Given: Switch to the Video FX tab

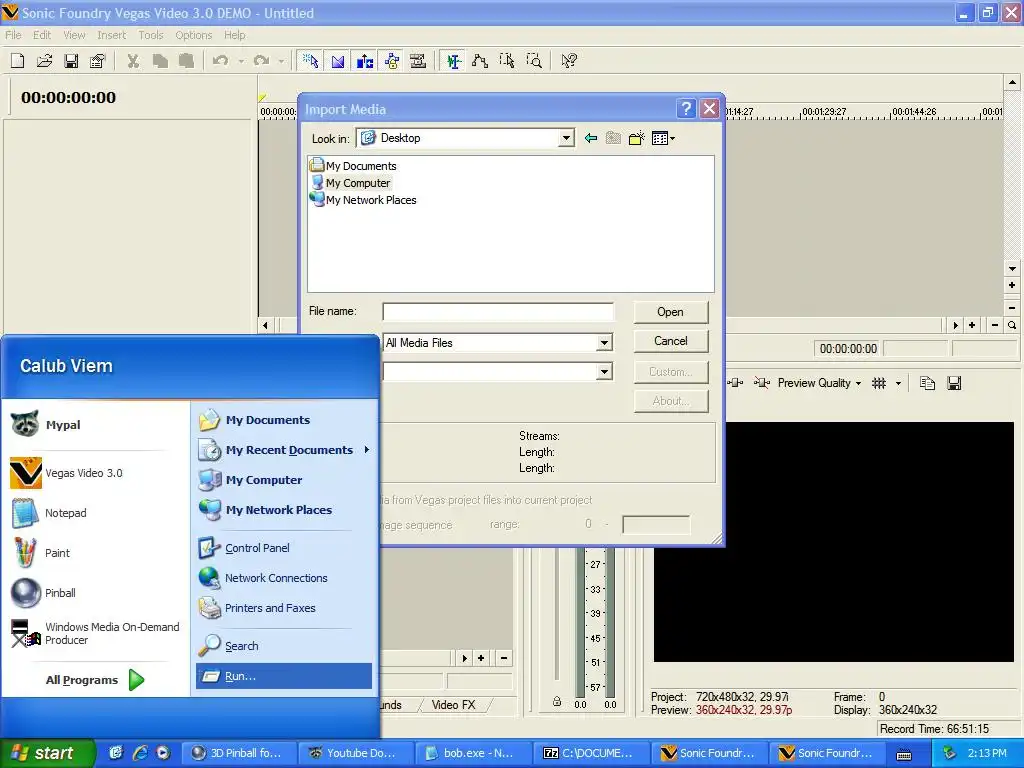Looking at the screenshot, I should pyautogui.click(x=453, y=705).
